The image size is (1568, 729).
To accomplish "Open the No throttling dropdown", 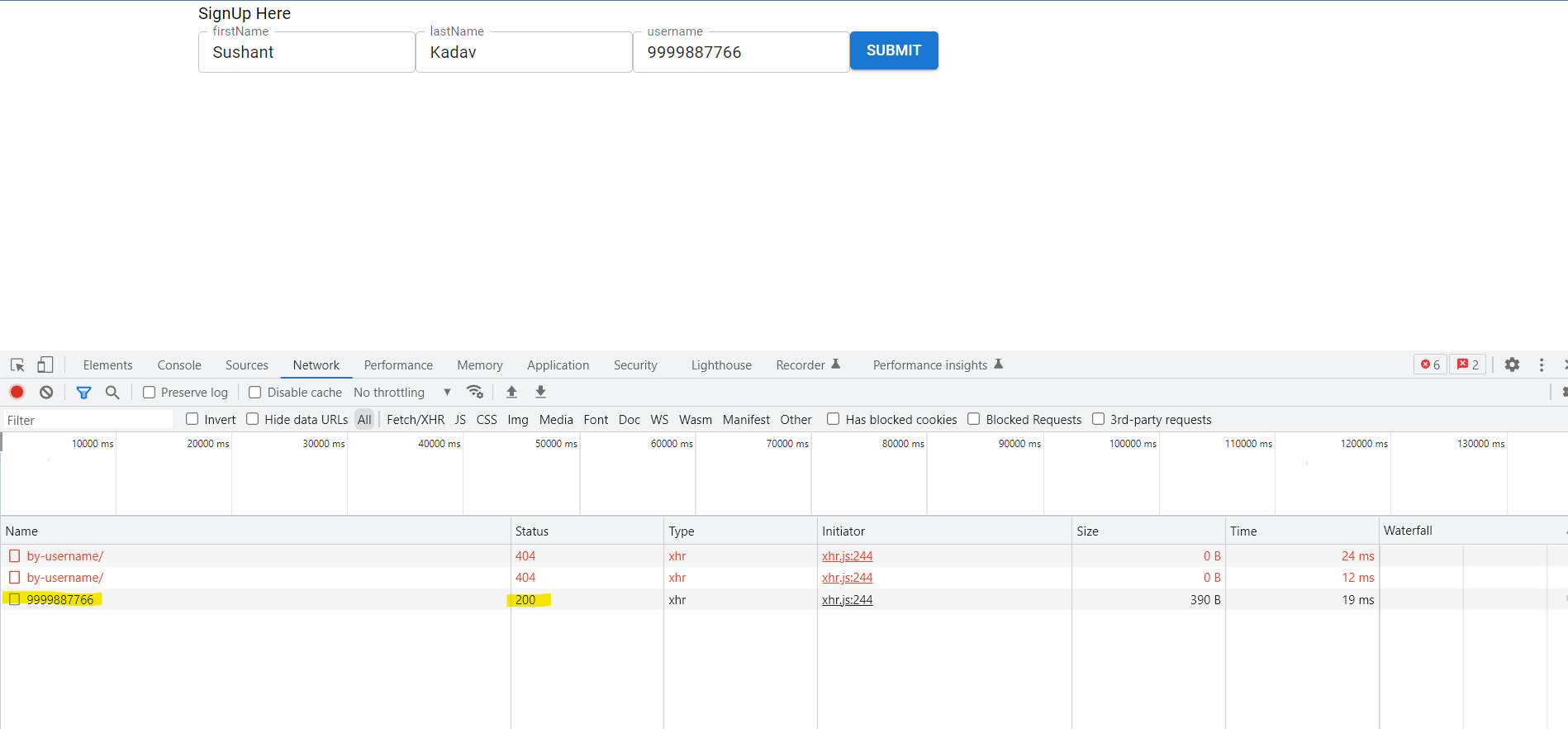I will pyautogui.click(x=402, y=392).
